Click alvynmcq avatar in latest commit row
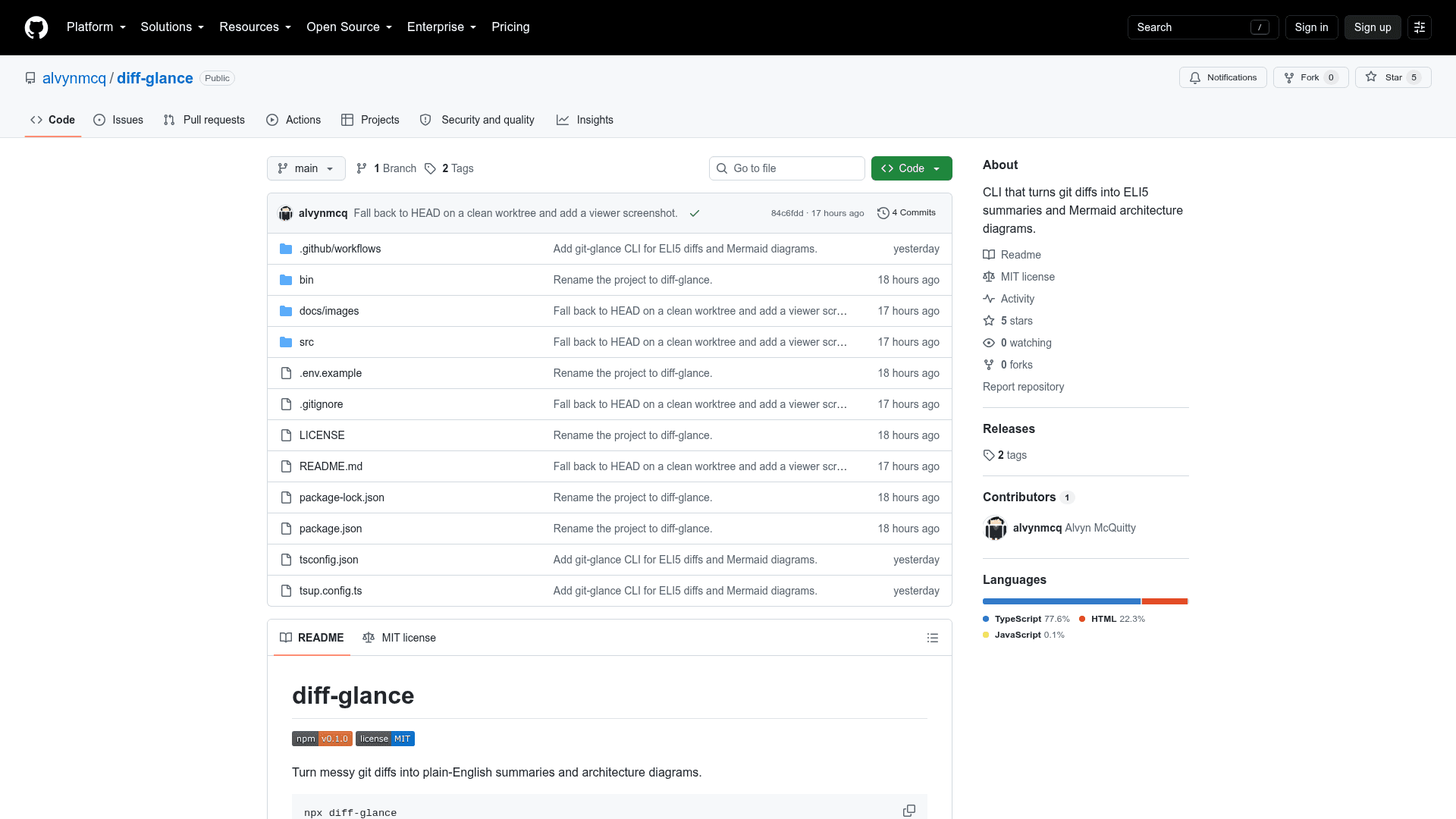The image size is (1456, 819). coord(286,213)
